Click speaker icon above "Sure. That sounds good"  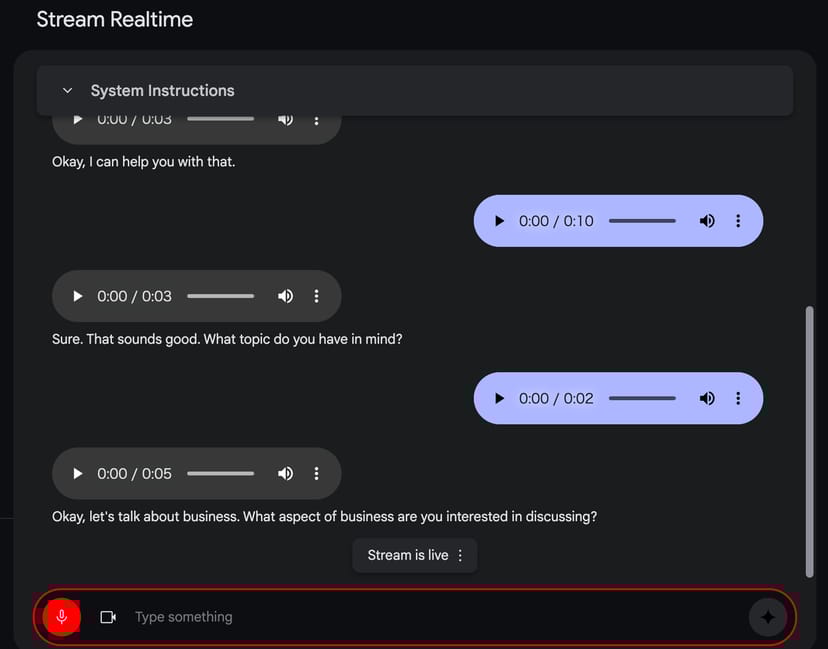coord(285,296)
